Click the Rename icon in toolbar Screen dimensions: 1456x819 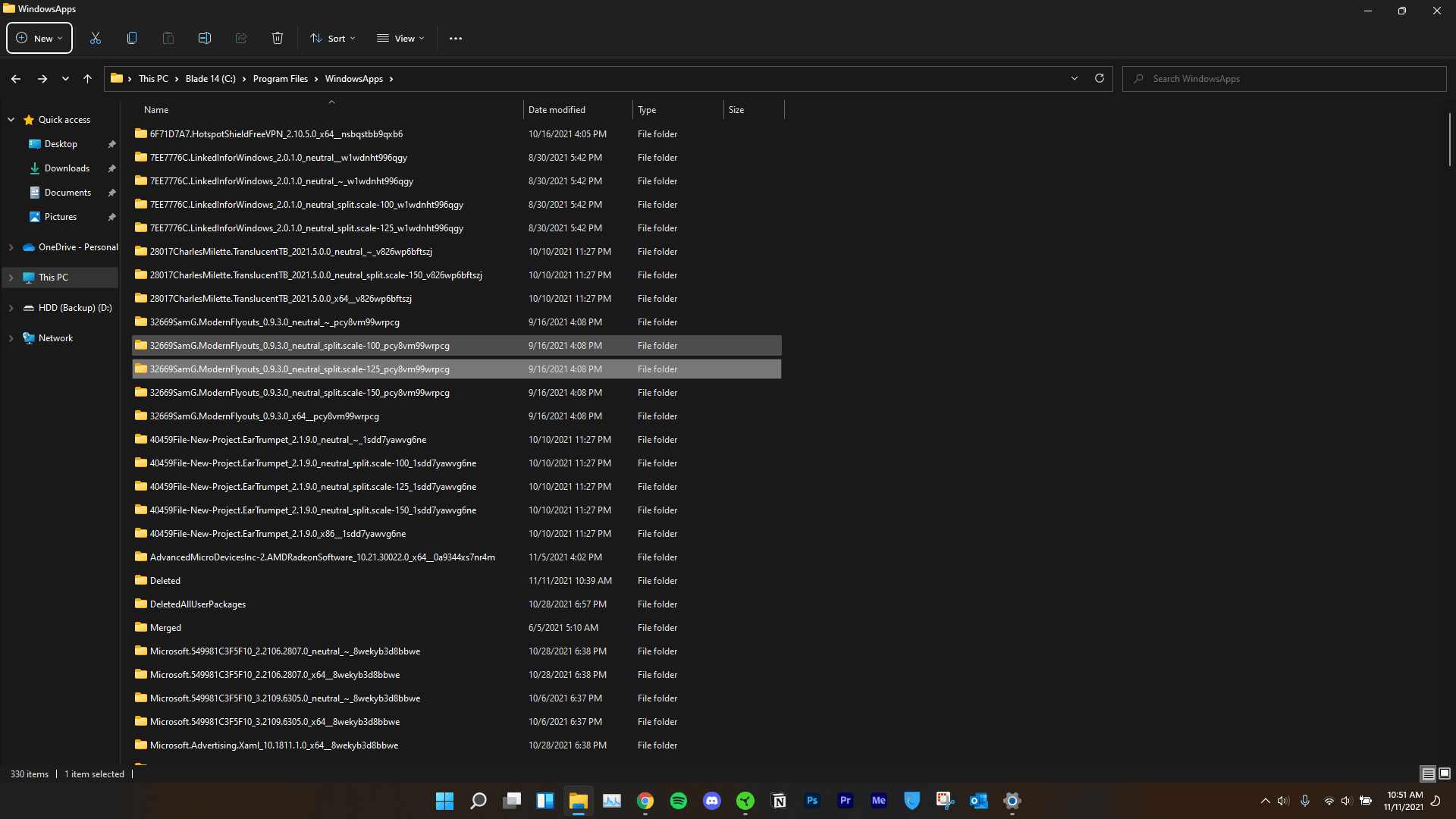(205, 39)
